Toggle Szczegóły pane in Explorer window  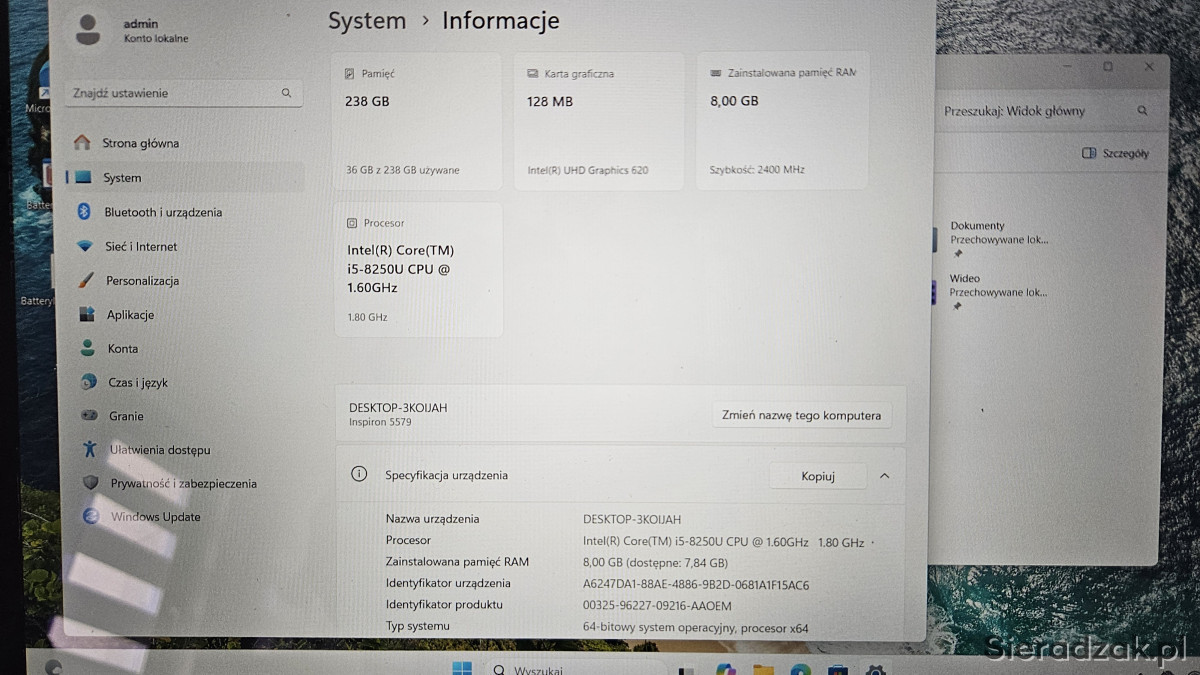point(1115,153)
